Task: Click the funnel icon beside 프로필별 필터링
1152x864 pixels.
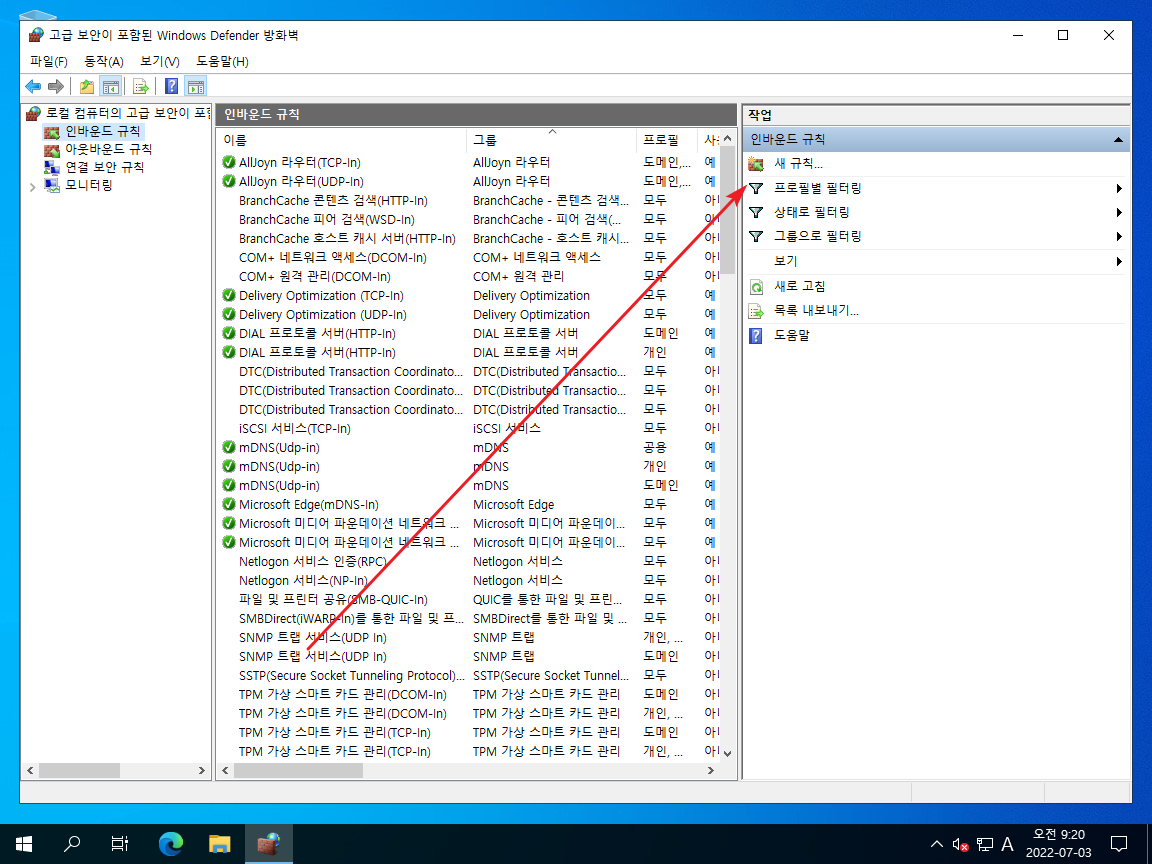Action: 756,189
